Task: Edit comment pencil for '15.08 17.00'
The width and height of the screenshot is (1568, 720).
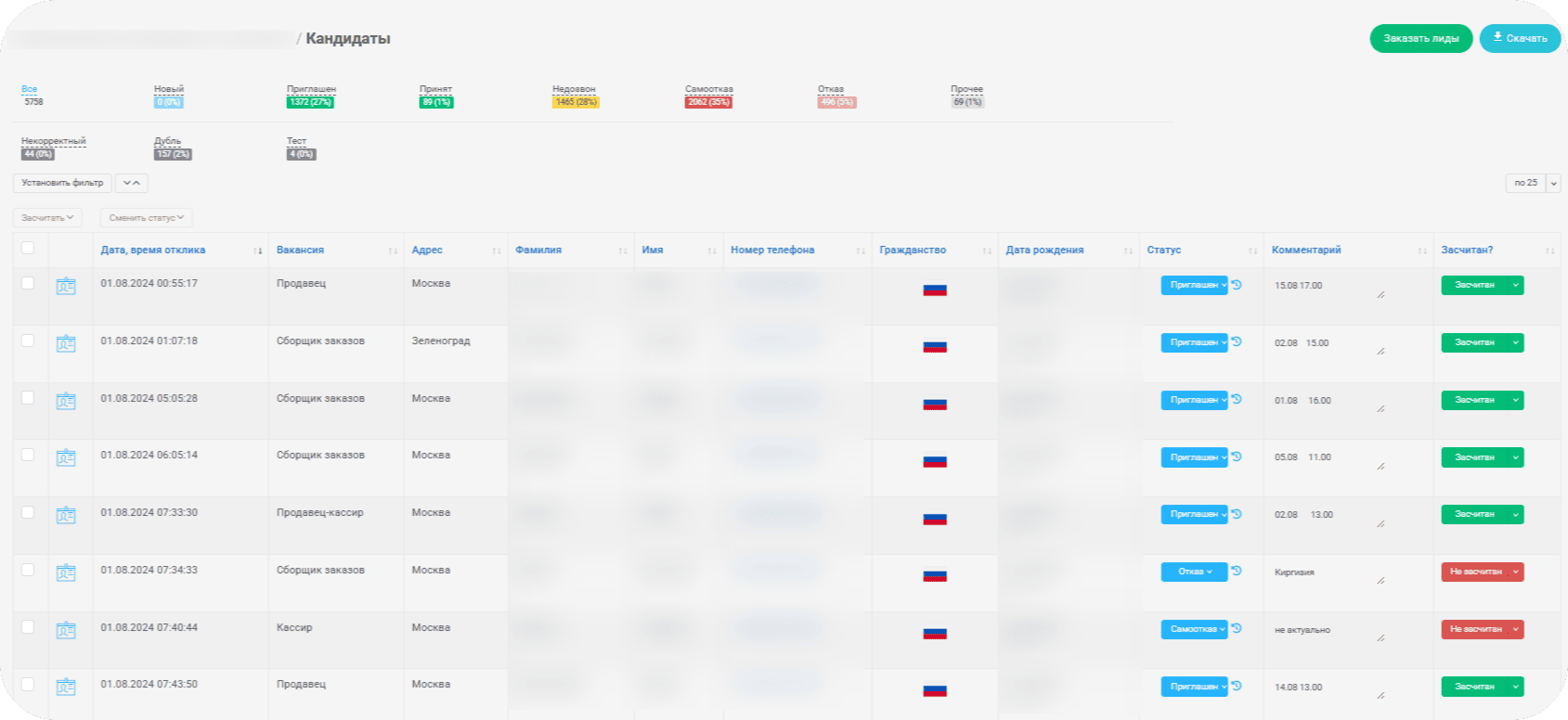Action: [x=1380, y=295]
